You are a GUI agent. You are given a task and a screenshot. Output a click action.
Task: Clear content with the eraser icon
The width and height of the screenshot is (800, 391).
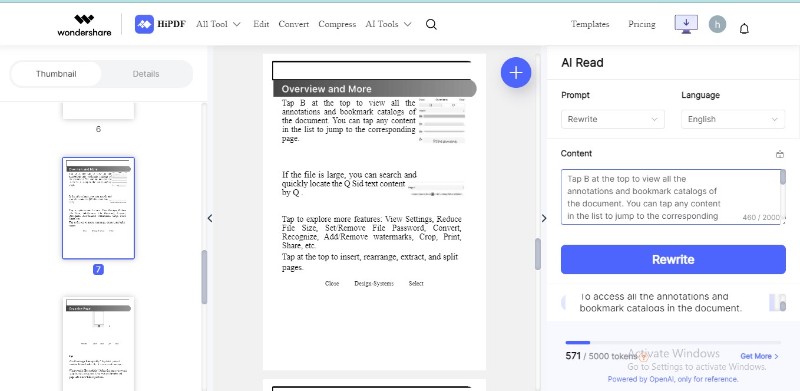click(x=780, y=154)
